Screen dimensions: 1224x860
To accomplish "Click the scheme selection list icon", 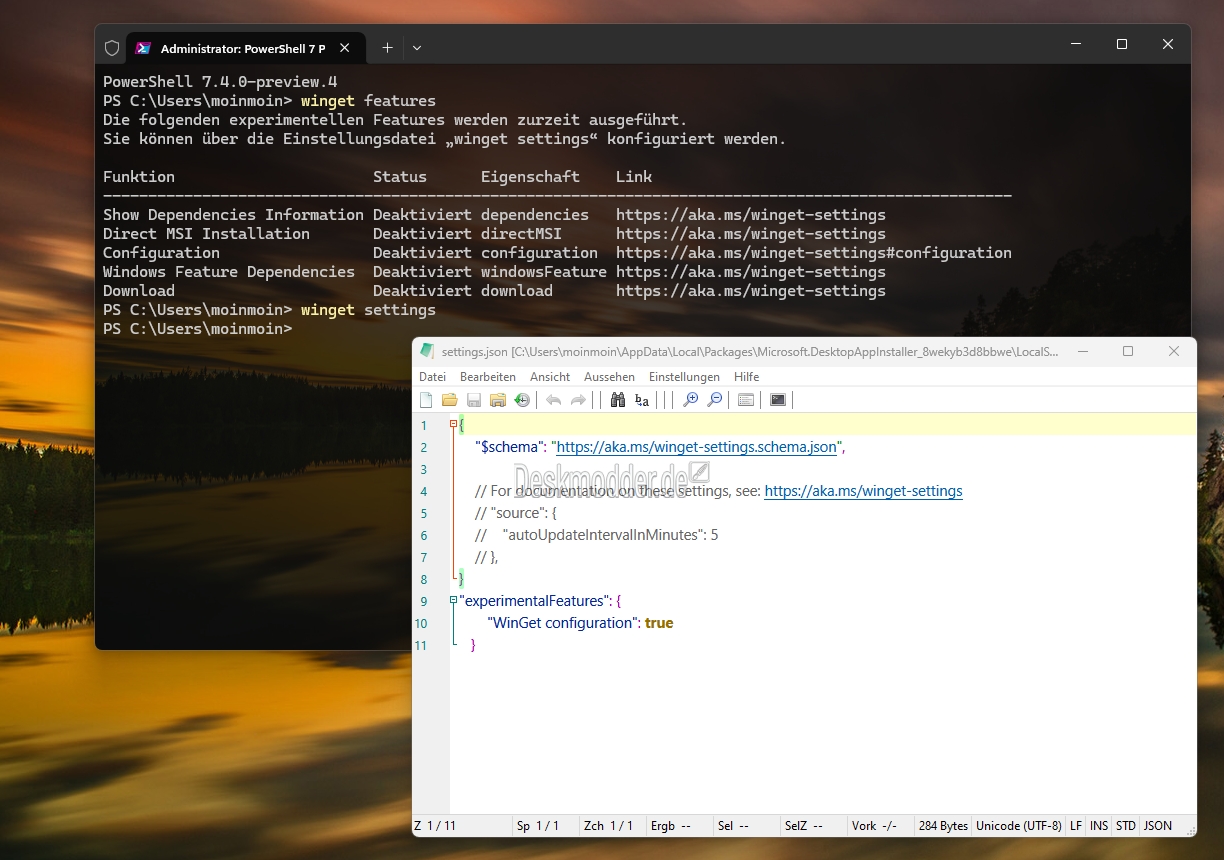I will 745,400.
